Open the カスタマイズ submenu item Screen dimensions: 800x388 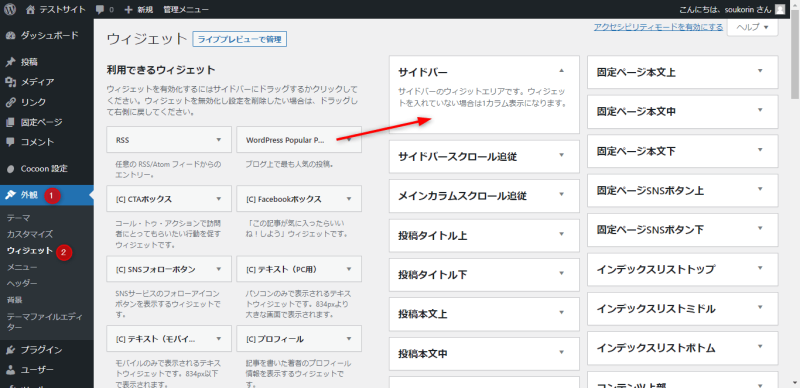(x=30, y=234)
